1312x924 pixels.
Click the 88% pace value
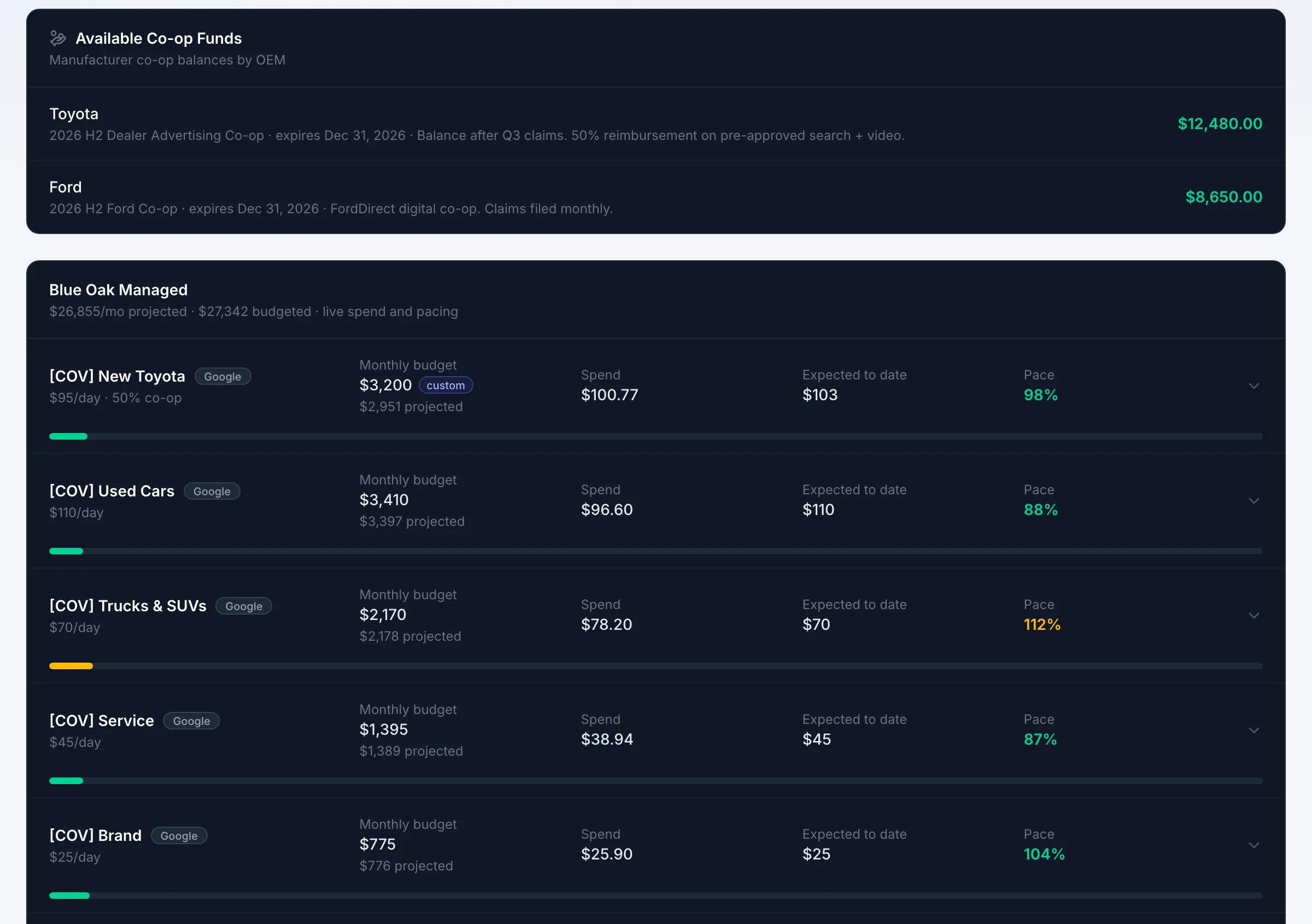[x=1040, y=510]
